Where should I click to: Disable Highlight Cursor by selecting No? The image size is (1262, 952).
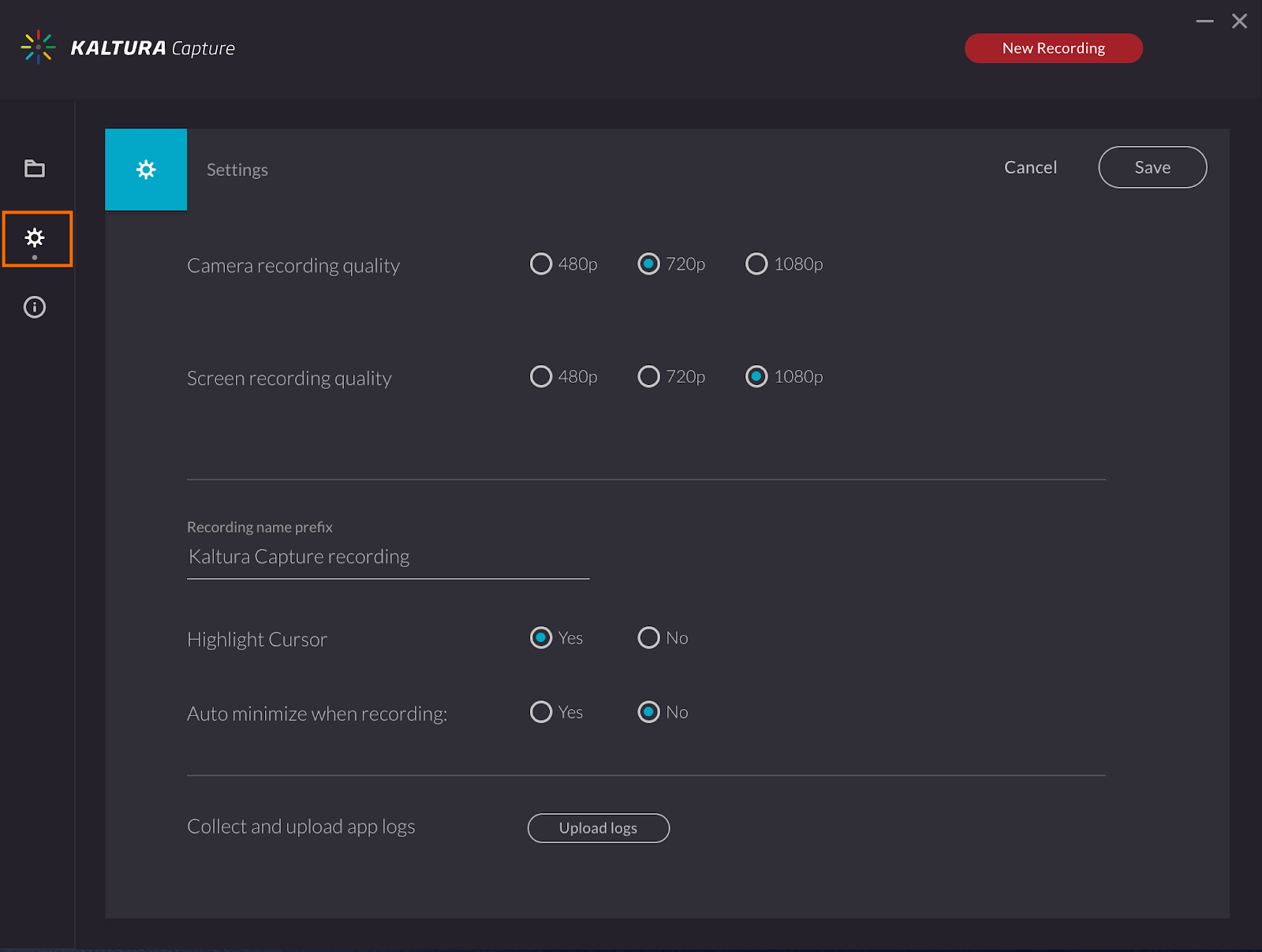coord(648,637)
